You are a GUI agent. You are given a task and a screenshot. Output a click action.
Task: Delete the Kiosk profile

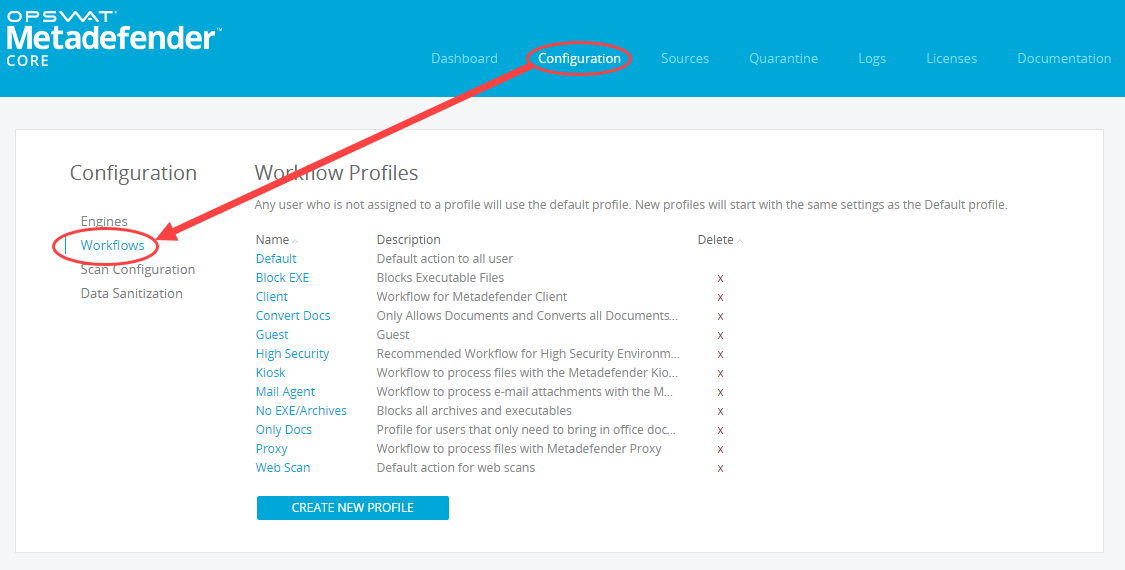point(720,373)
